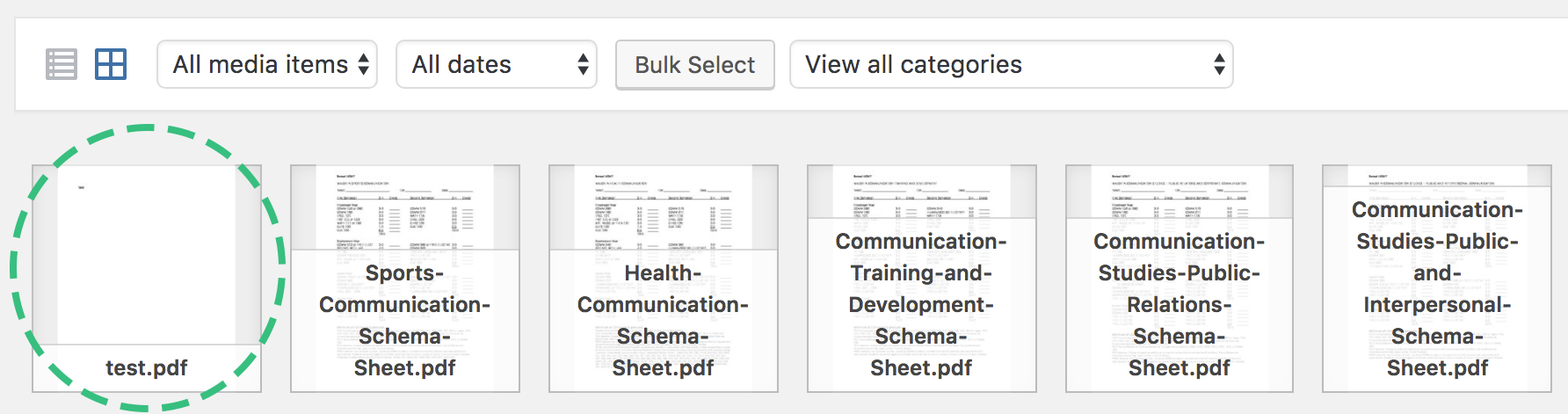Select the grid view icon
This screenshot has width=1568, height=414.
pos(111,64)
